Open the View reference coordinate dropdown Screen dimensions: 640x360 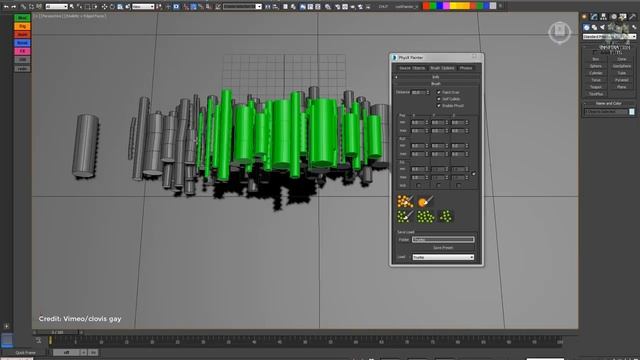(143, 7)
